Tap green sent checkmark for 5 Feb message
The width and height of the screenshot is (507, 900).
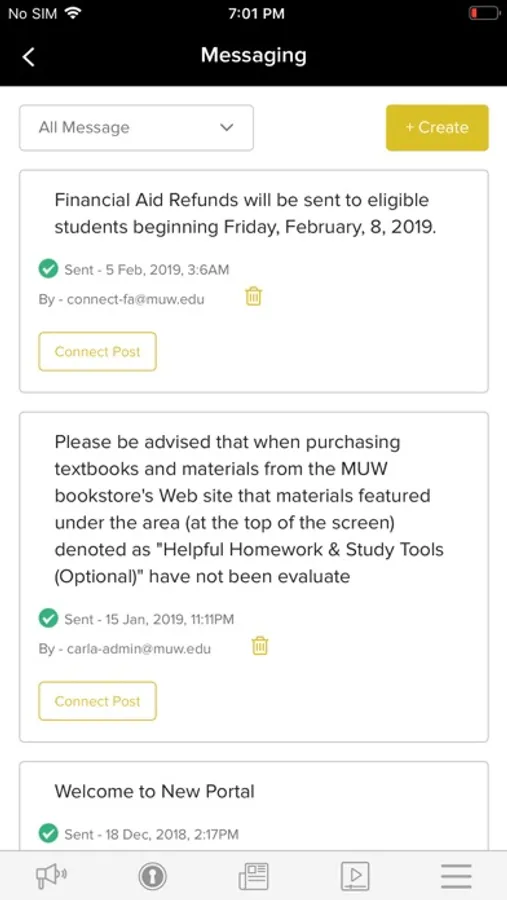tap(48, 269)
